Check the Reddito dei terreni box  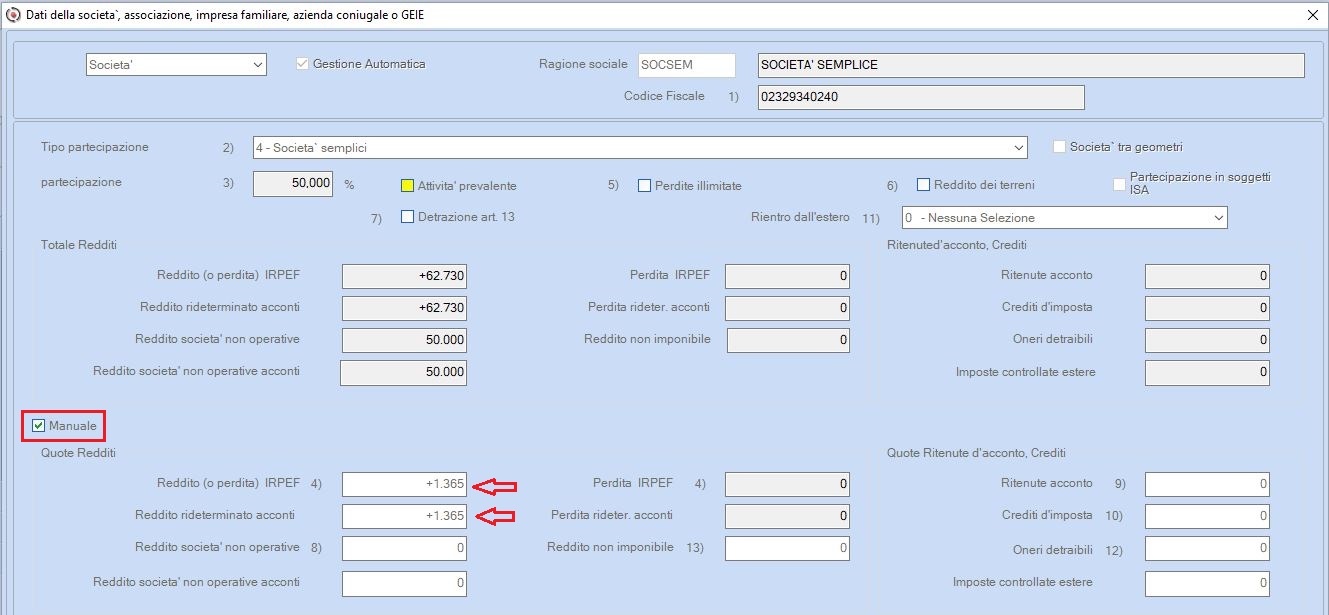(x=924, y=184)
